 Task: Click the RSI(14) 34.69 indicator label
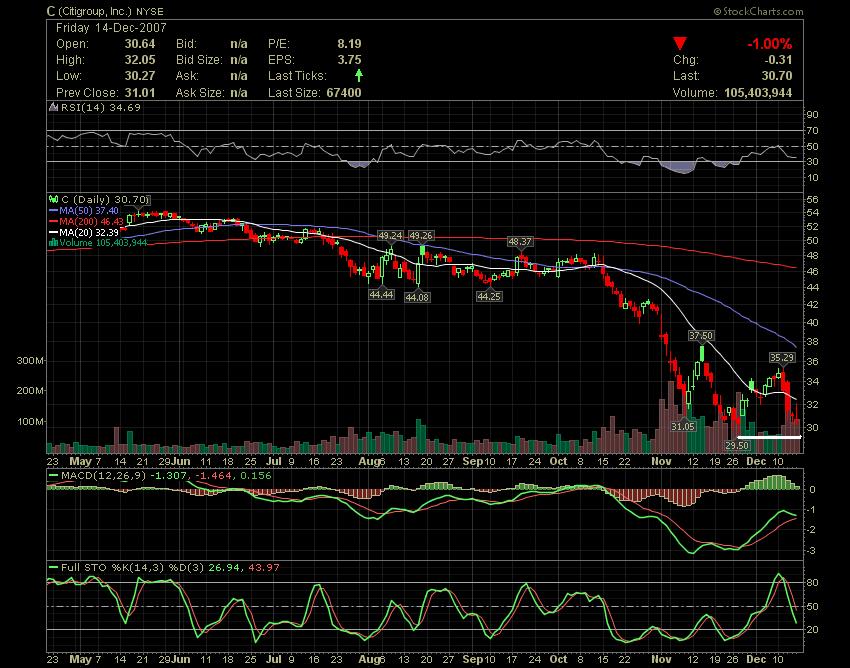100,107
